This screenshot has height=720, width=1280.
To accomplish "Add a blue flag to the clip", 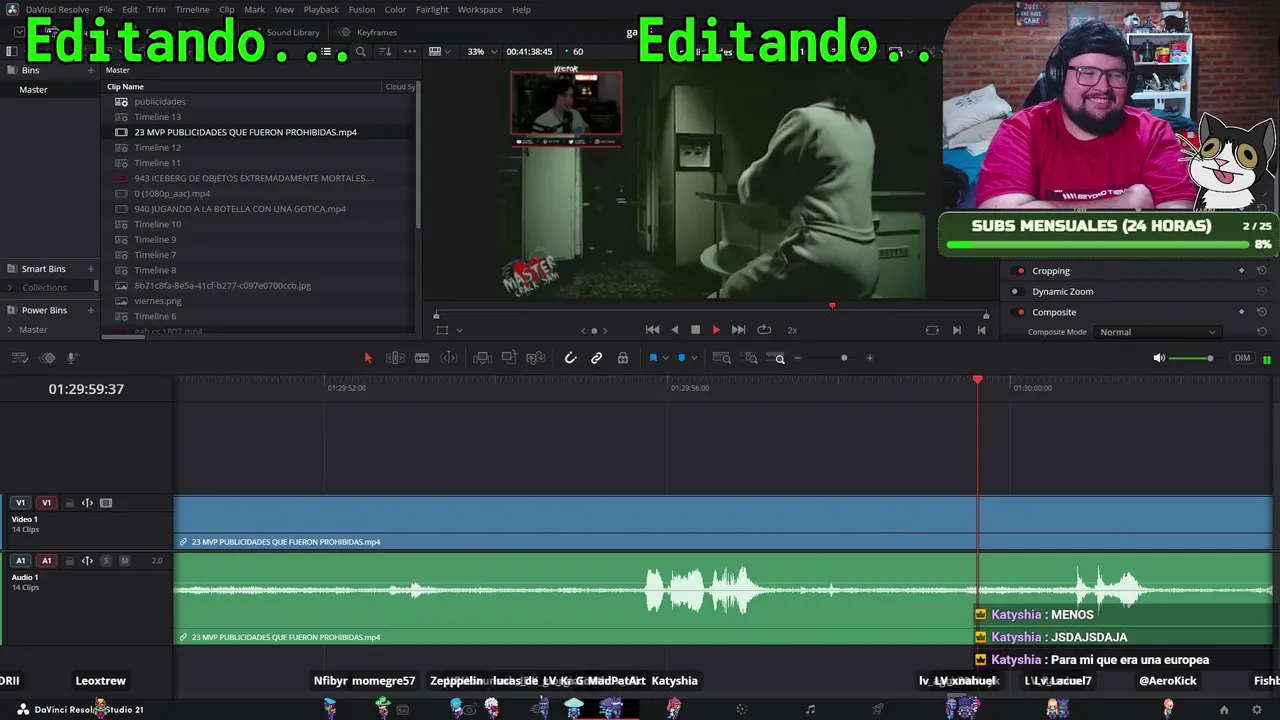I will pyautogui.click(x=653, y=358).
